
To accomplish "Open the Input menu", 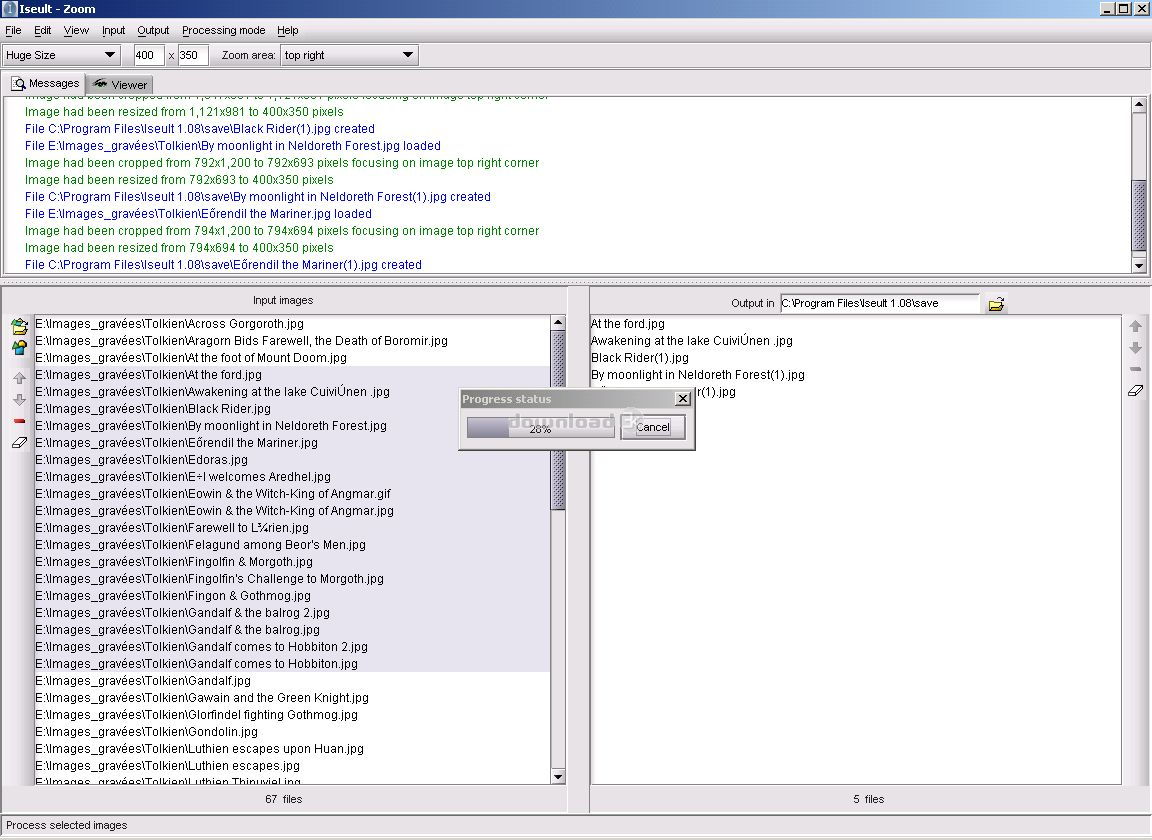I will [113, 31].
